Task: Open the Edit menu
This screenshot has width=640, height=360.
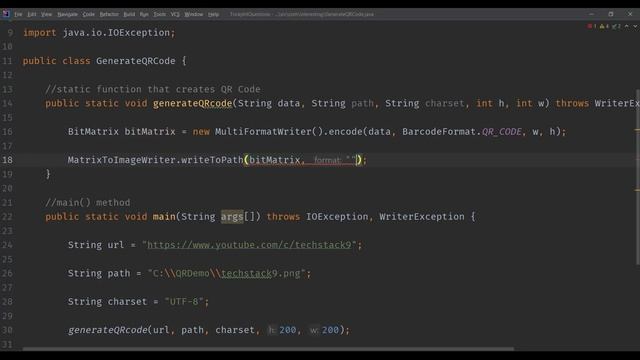Action: click(32, 14)
